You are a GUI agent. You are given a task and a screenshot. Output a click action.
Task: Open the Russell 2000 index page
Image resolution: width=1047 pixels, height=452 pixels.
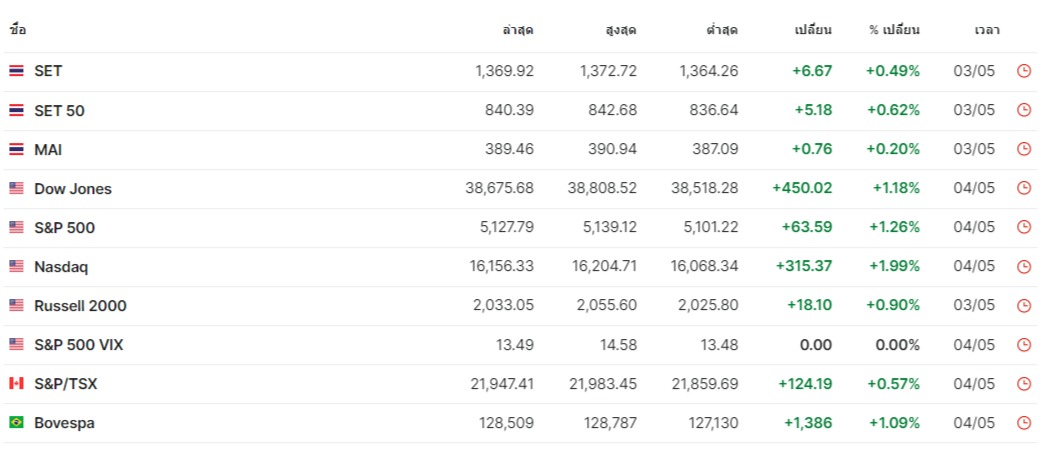pos(80,306)
